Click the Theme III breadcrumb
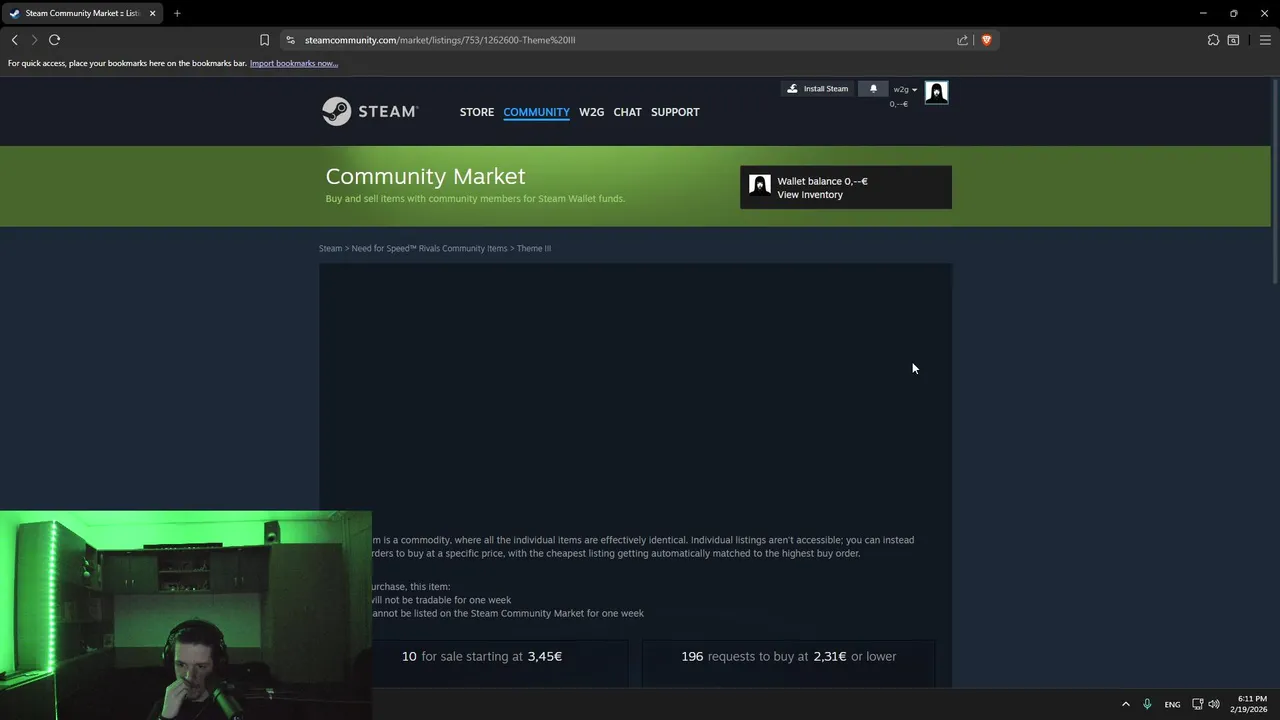Image resolution: width=1280 pixels, height=720 pixels. (x=534, y=248)
